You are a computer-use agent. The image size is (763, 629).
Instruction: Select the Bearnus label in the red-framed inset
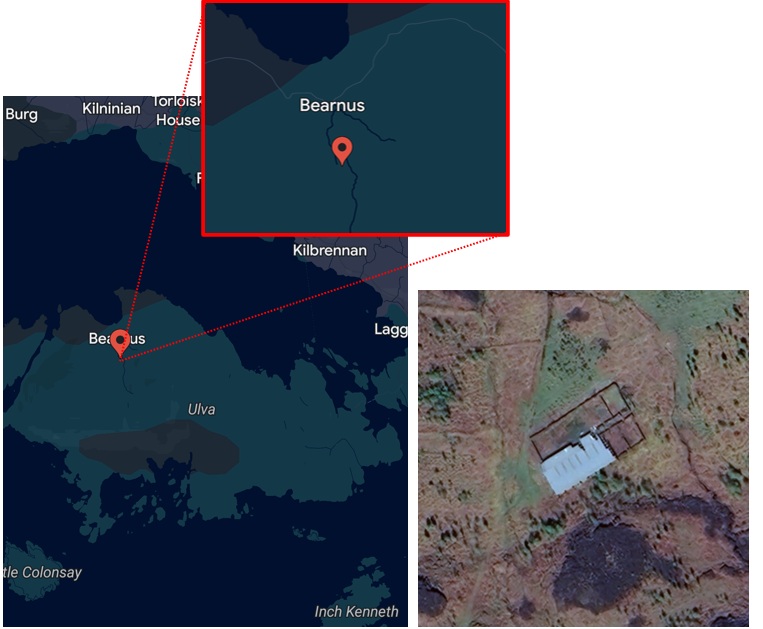point(332,105)
